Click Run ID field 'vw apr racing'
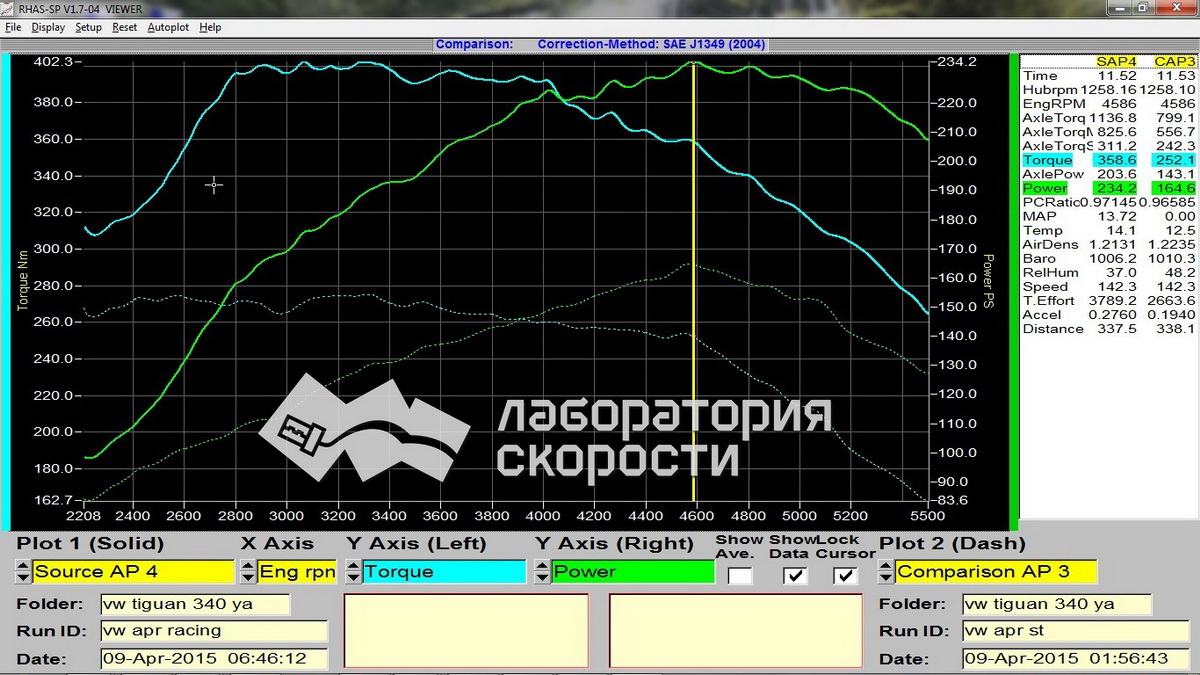1200x675 pixels. click(214, 631)
